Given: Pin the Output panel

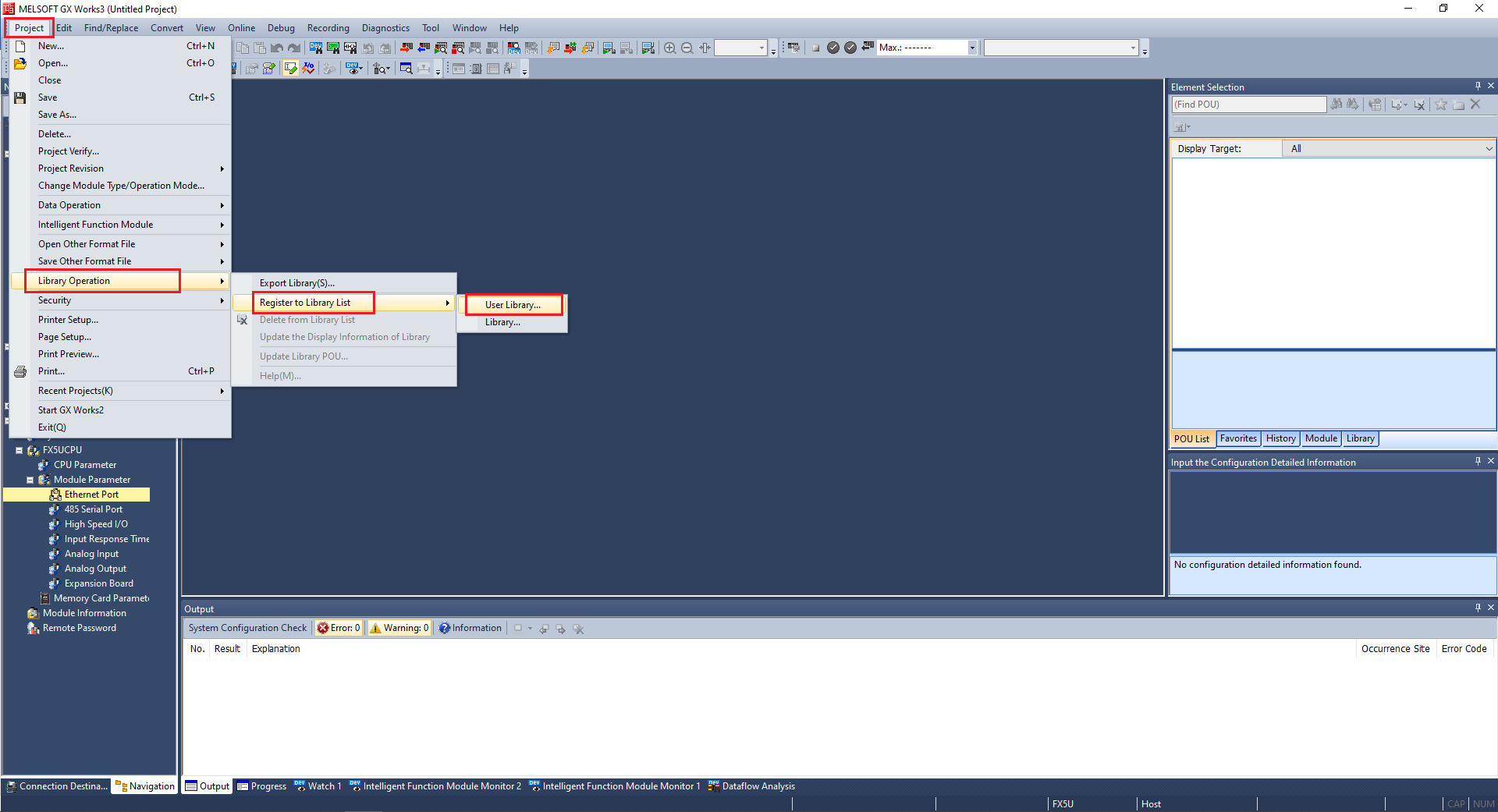Looking at the screenshot, I should point(1477,608).
